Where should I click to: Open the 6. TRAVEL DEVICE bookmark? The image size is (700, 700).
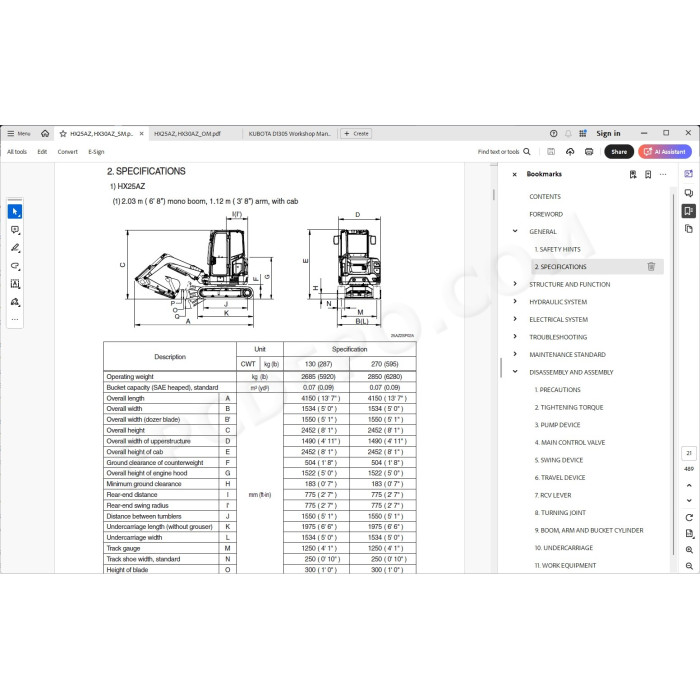[560, 478]
